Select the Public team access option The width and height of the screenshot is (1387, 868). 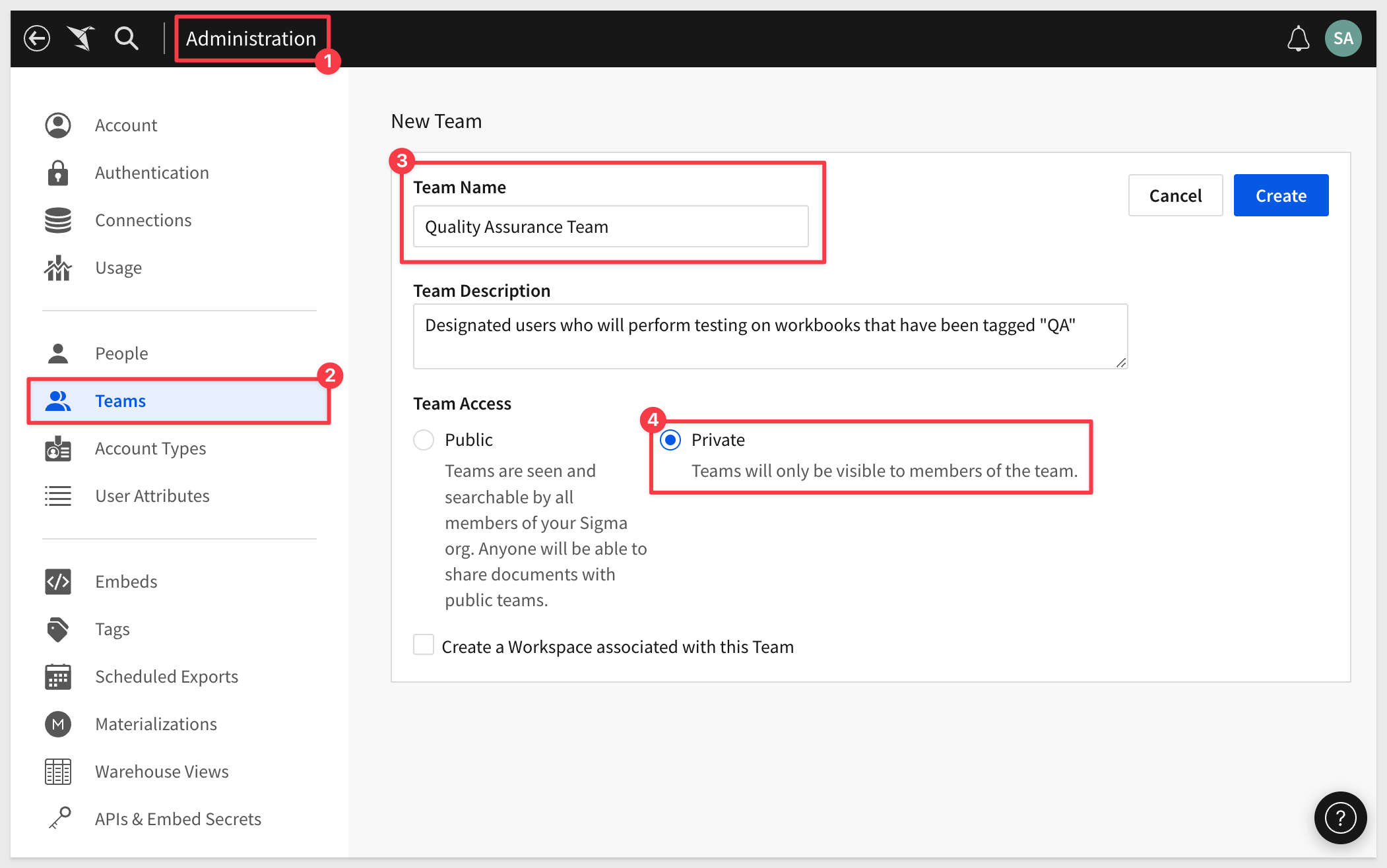pyautogui.click(x=424, y=440)
